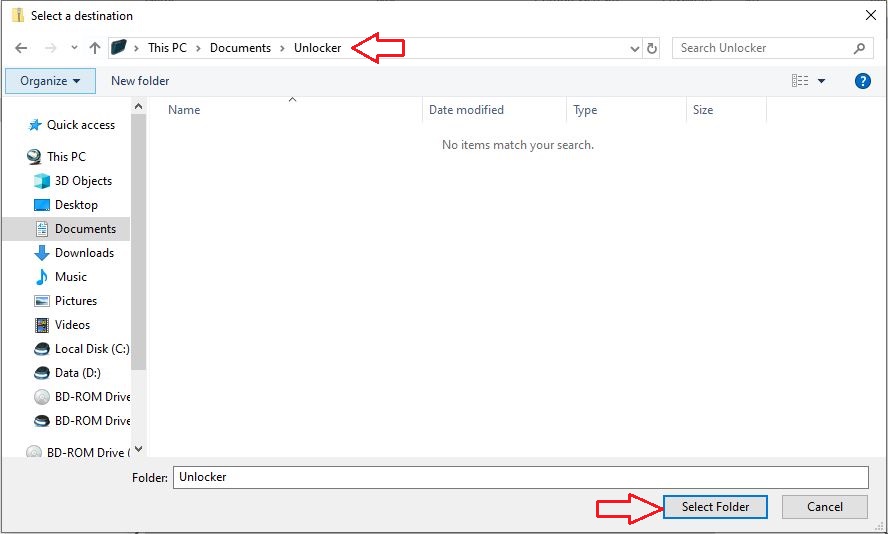Open the view options dropdown arrow

[x=822, y=81]
